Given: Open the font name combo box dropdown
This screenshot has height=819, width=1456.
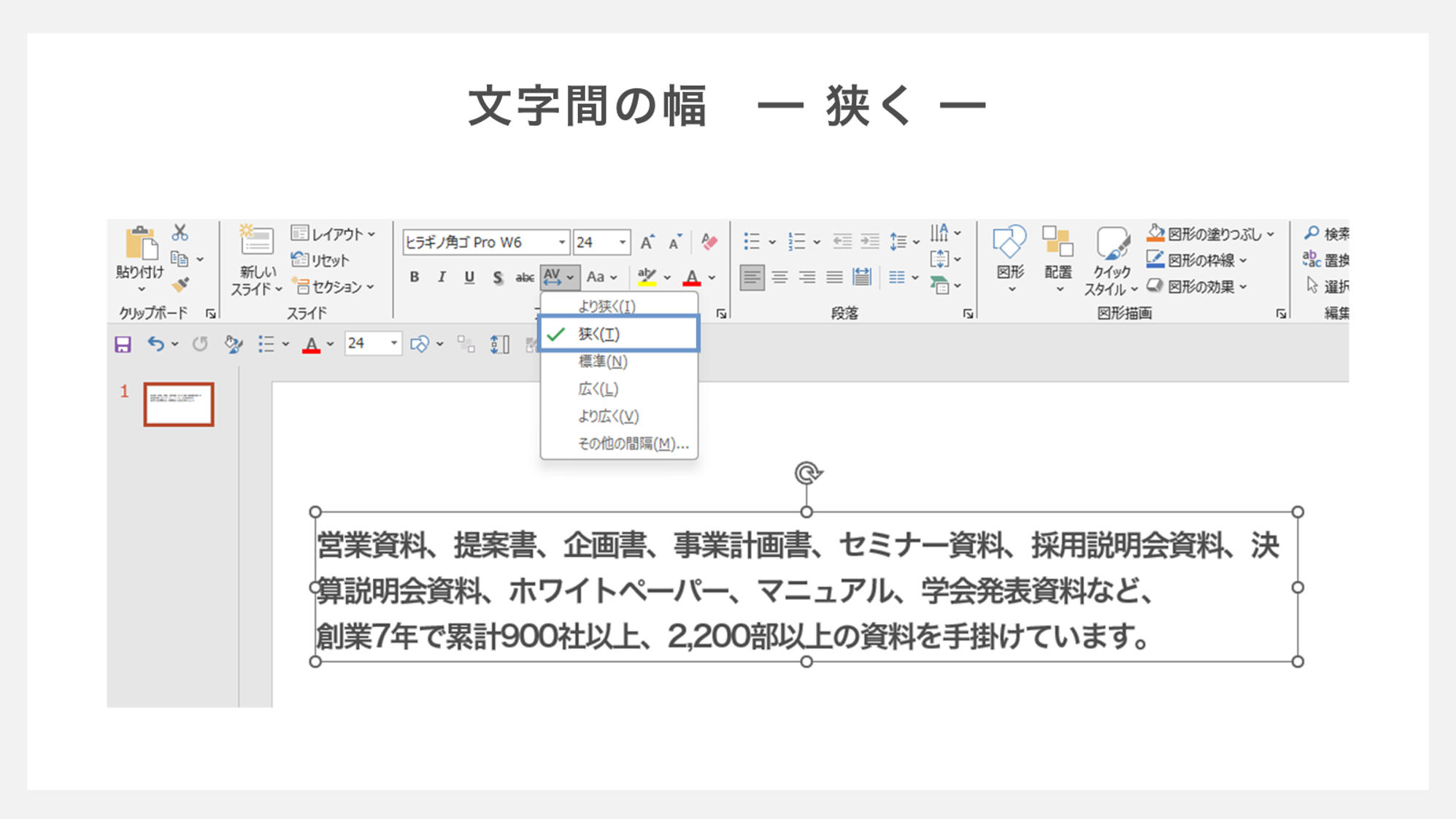Looking at the screenshot, I should [x=561, y=242].
